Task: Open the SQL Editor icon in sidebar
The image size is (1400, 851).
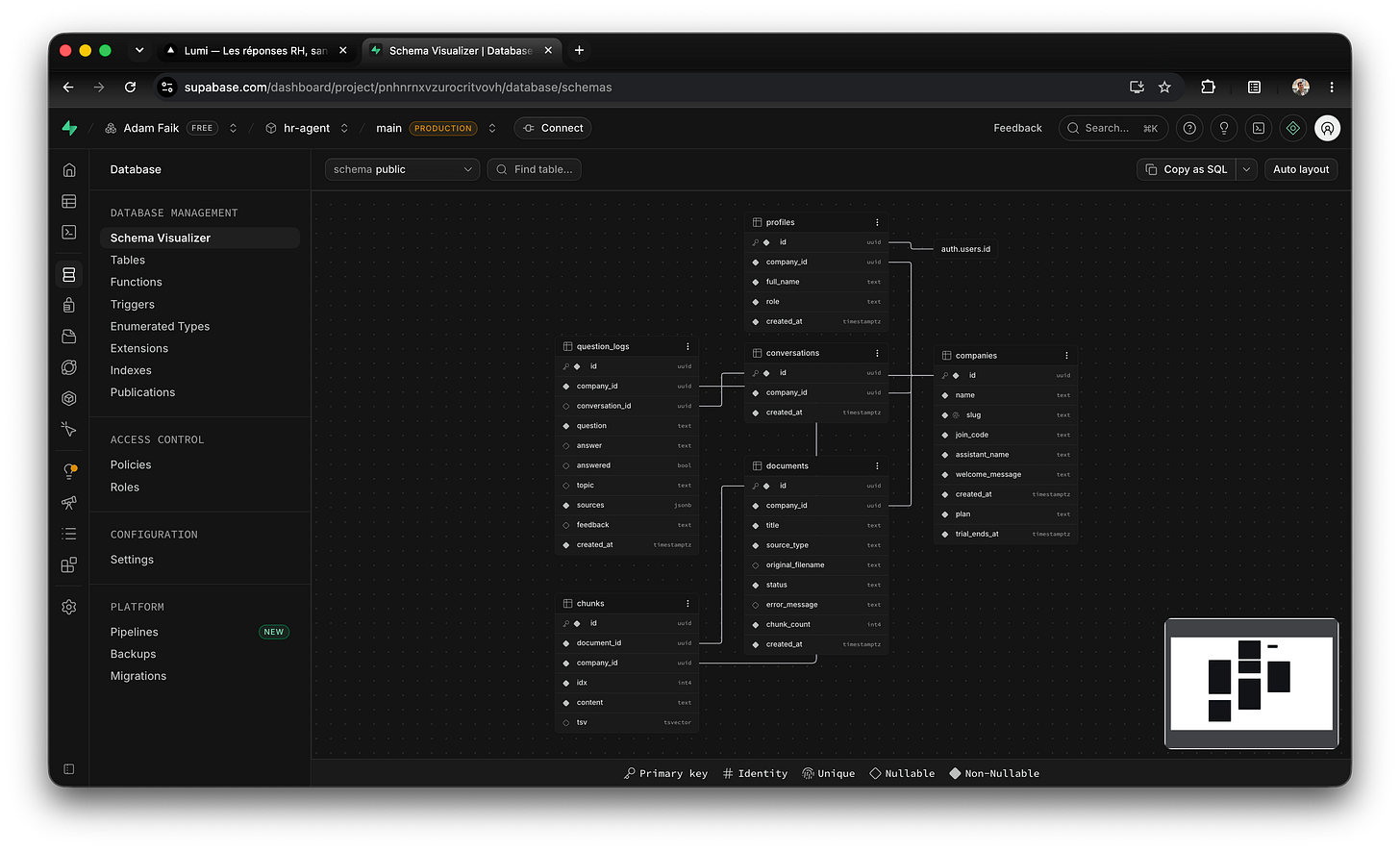Action: [x=69, y=232]
